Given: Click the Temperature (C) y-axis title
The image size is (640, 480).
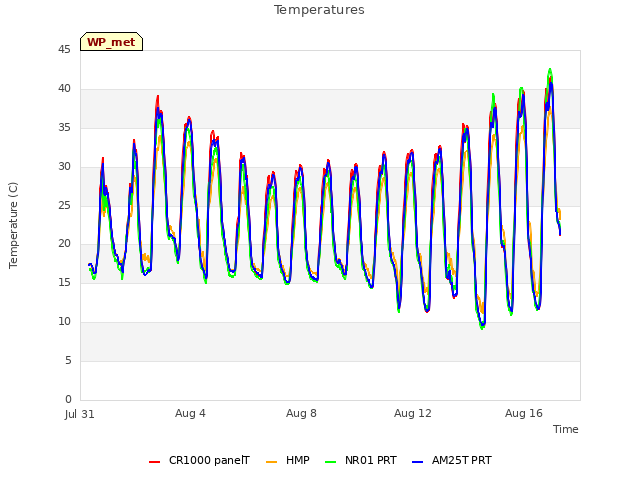Looking at the screenshot, I should coord(13,225).
